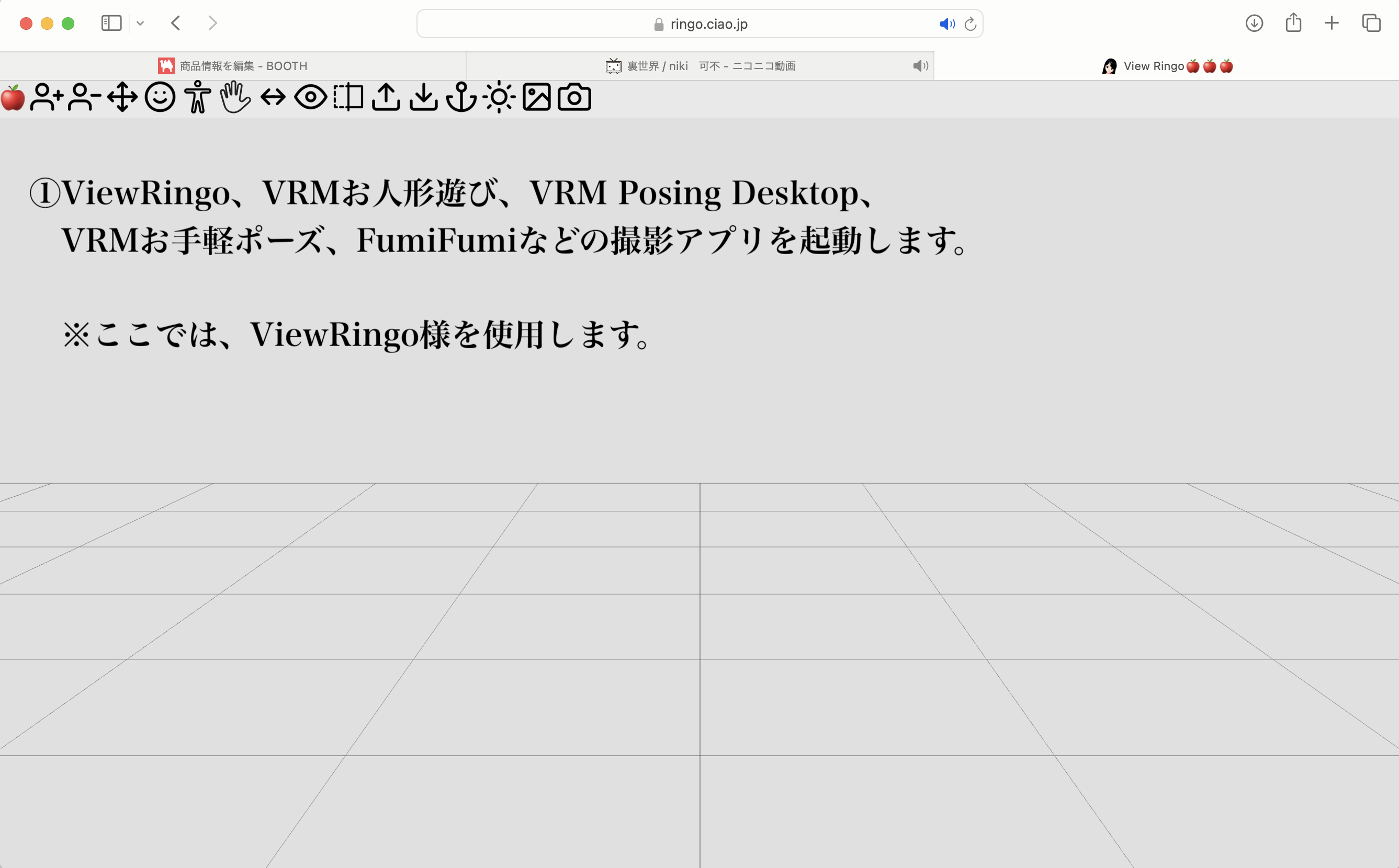Expand the Safari sidebar
The height and width of the screenshot is (868, 1399).
point(111,23)
